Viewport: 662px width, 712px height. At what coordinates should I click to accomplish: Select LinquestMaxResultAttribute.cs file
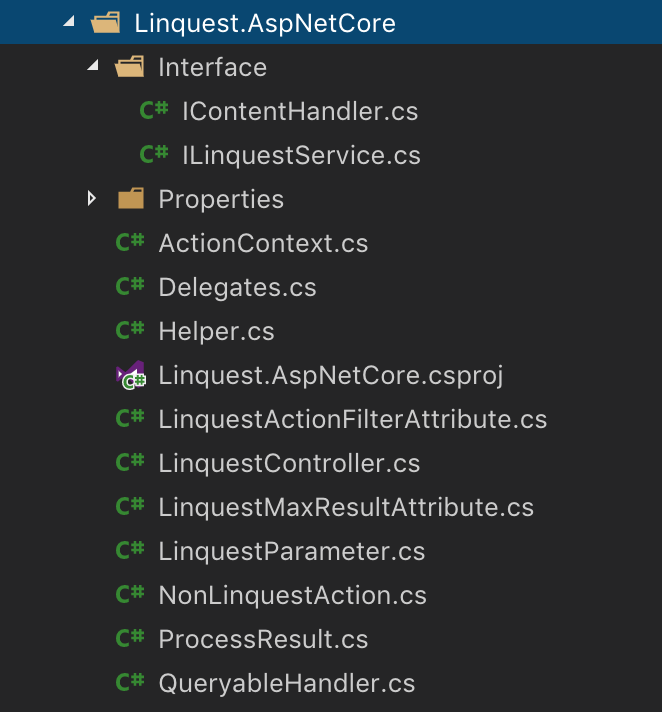[346, 507]
